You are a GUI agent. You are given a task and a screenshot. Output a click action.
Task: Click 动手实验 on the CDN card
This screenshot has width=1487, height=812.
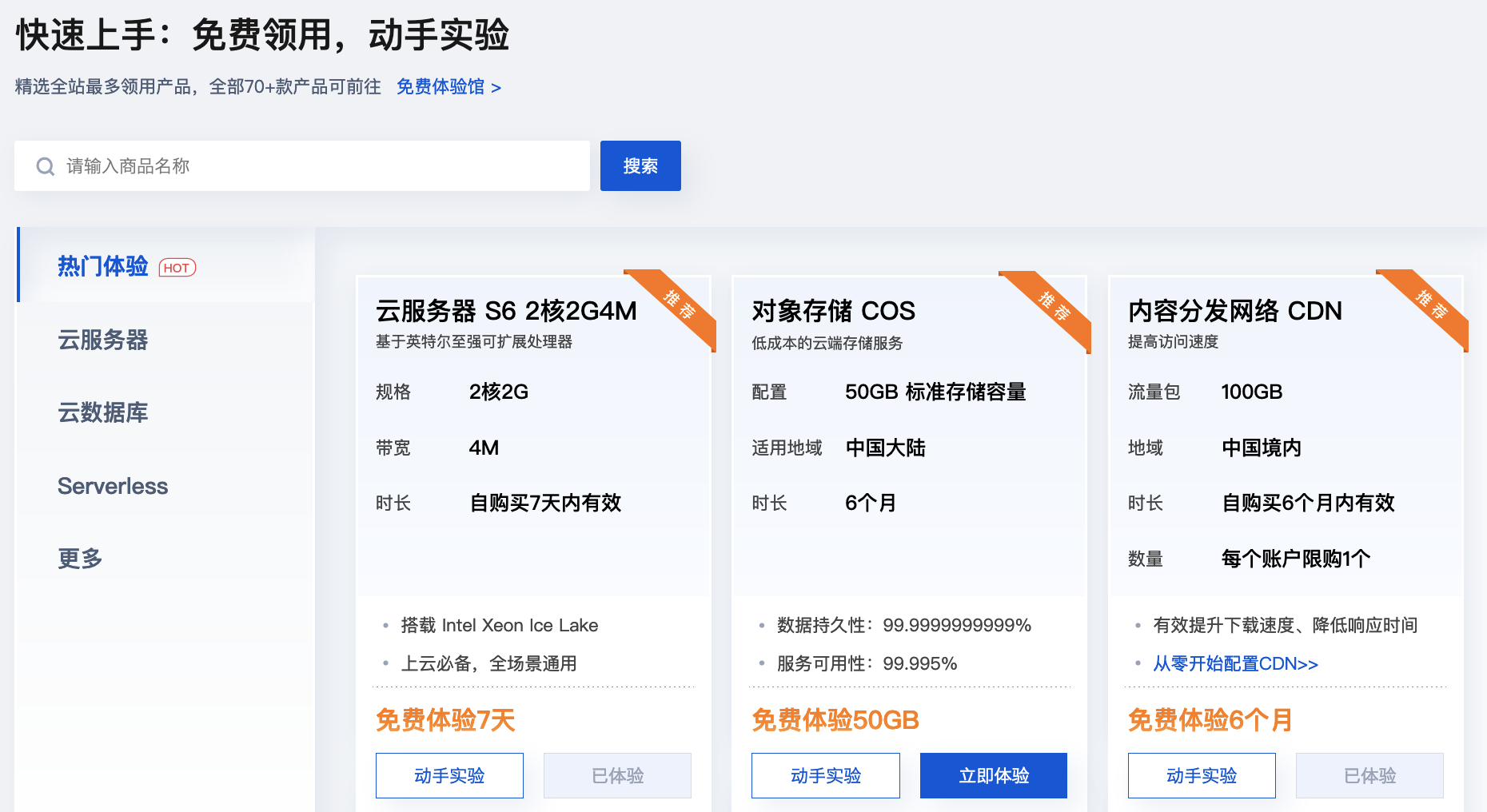coord(1201,774)
